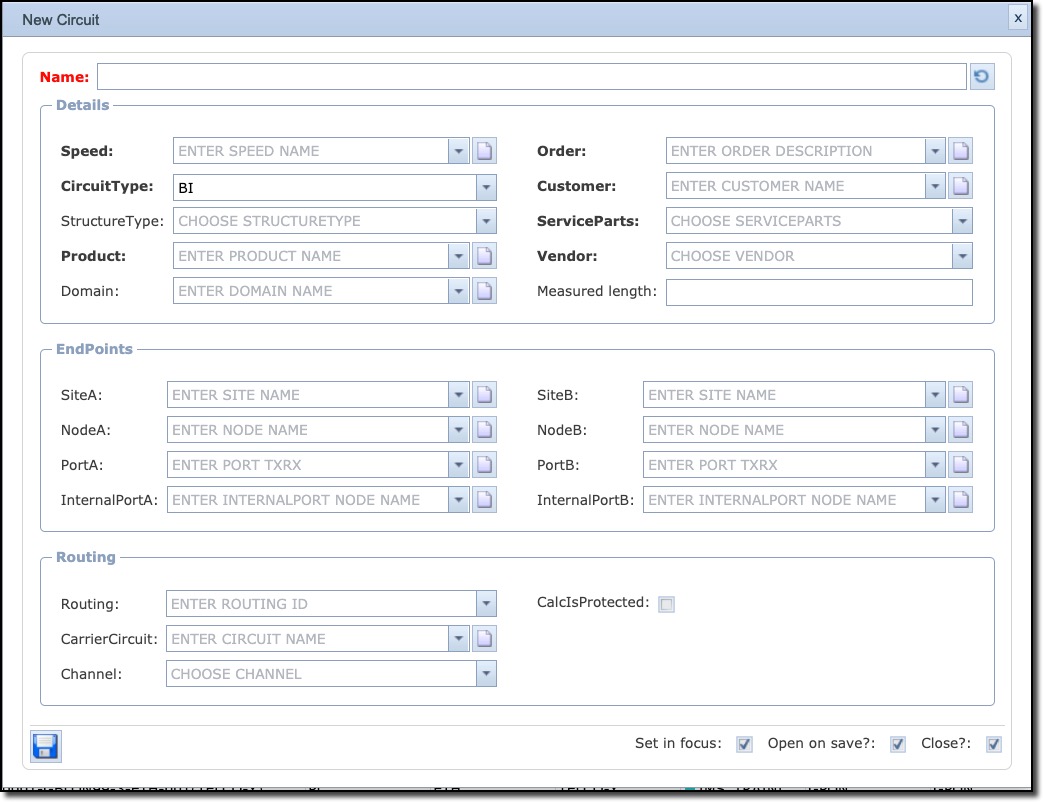Focus the Measured length input field
This screenshot has width=1043, height=802.
(x=818, y=292)
